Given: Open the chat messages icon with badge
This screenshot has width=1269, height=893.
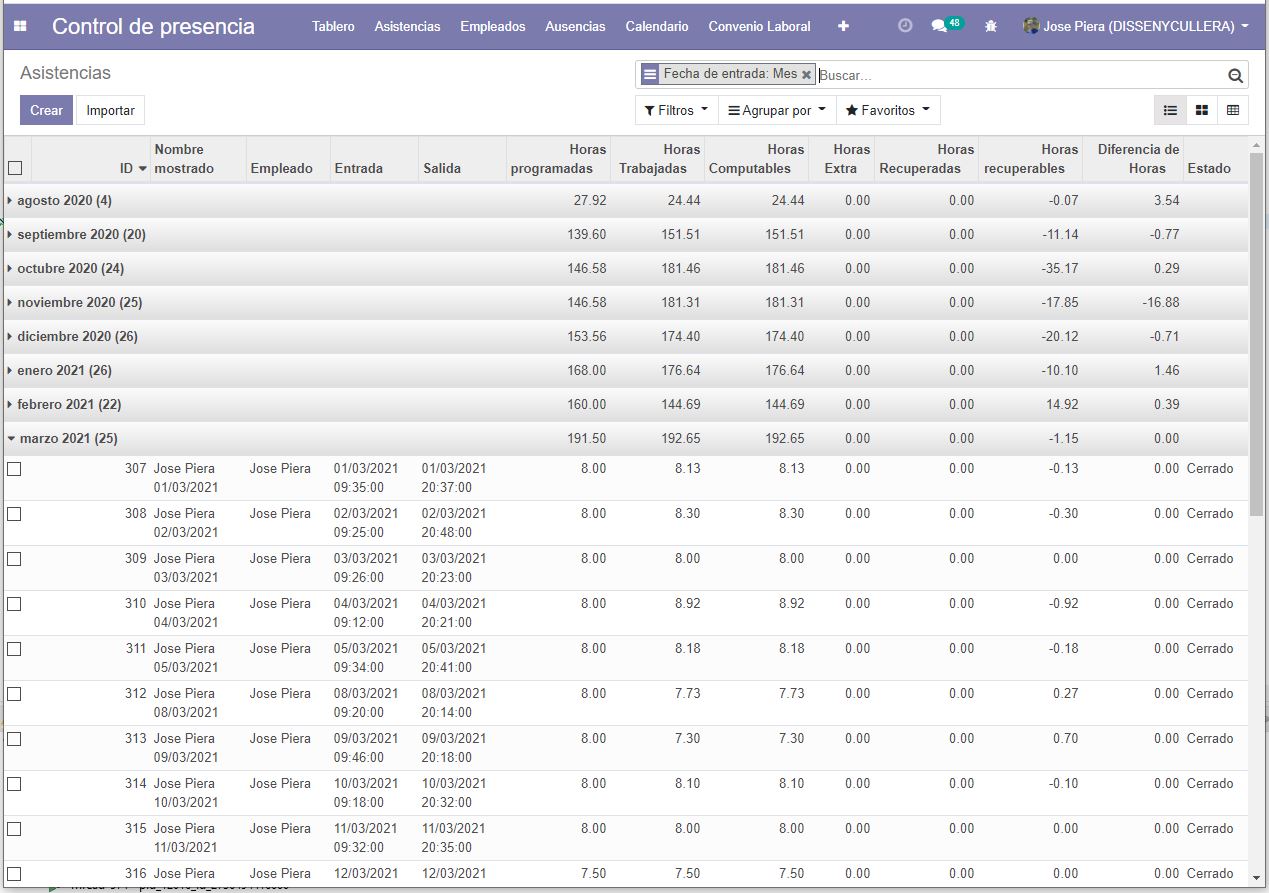Looking at the screenshot, I should coord(940,27).
